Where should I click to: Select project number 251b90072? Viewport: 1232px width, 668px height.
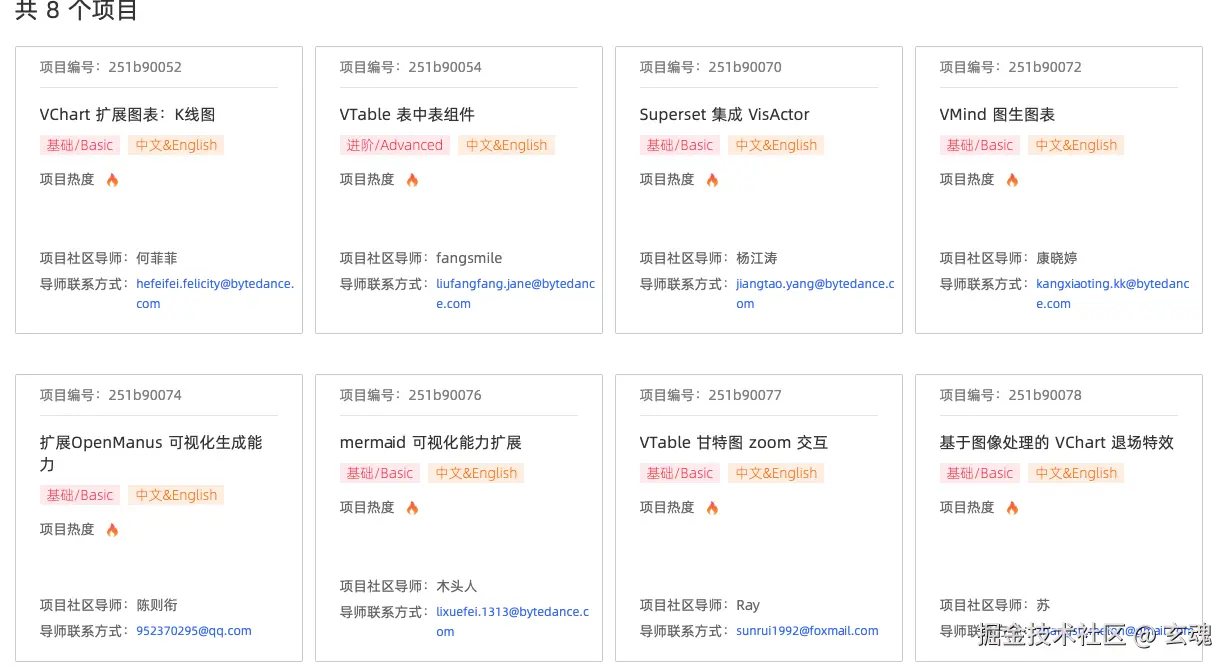coord(1045,67)
